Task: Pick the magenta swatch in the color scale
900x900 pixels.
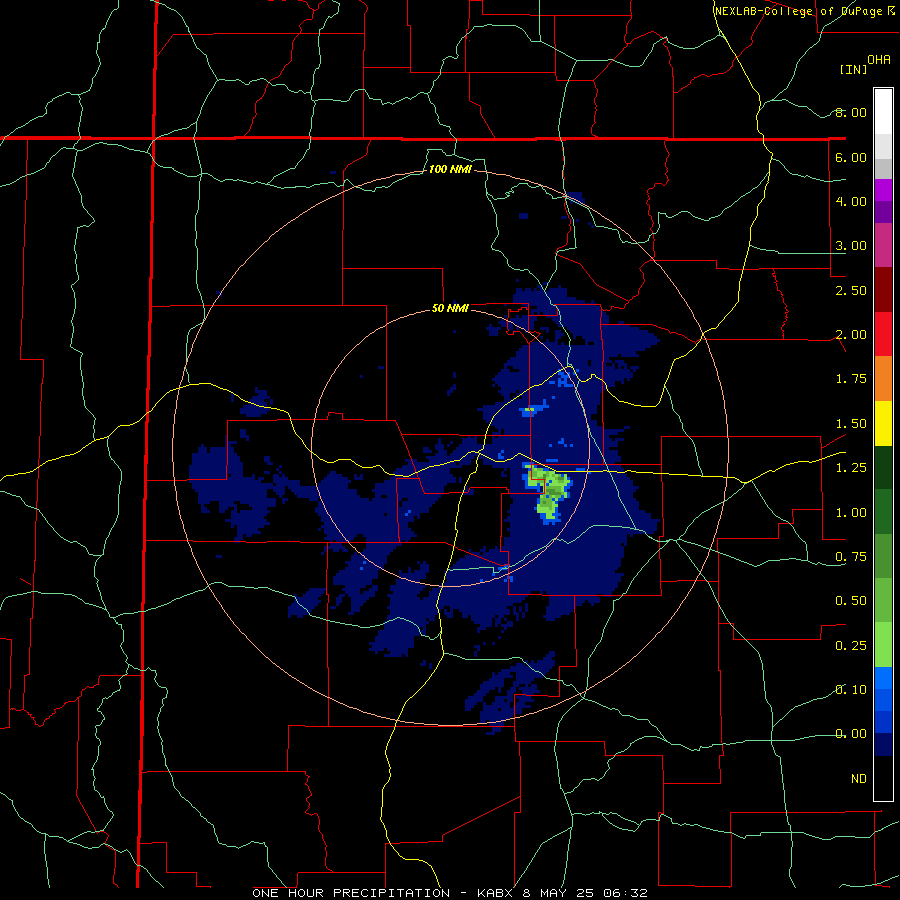Action: coord(883,190)
